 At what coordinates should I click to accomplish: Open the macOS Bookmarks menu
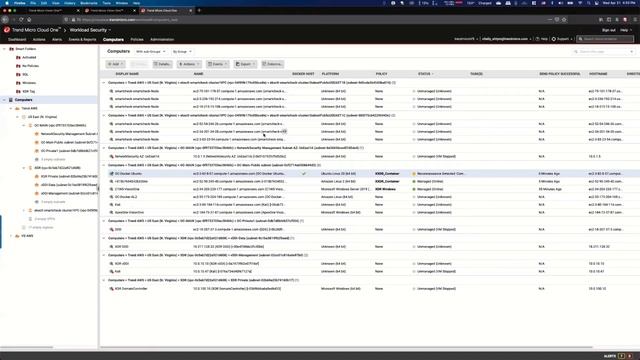pyautogui.click(x=89, y=3)
